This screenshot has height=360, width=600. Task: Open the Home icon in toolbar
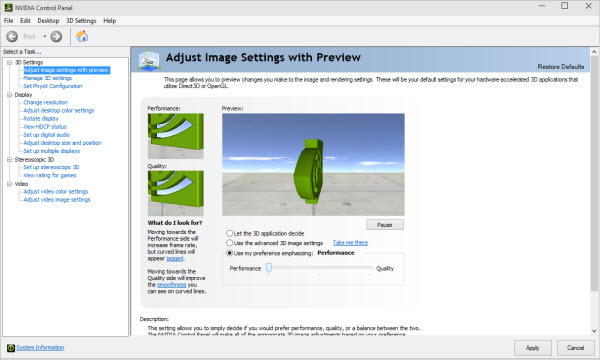(x=82, y=36)
